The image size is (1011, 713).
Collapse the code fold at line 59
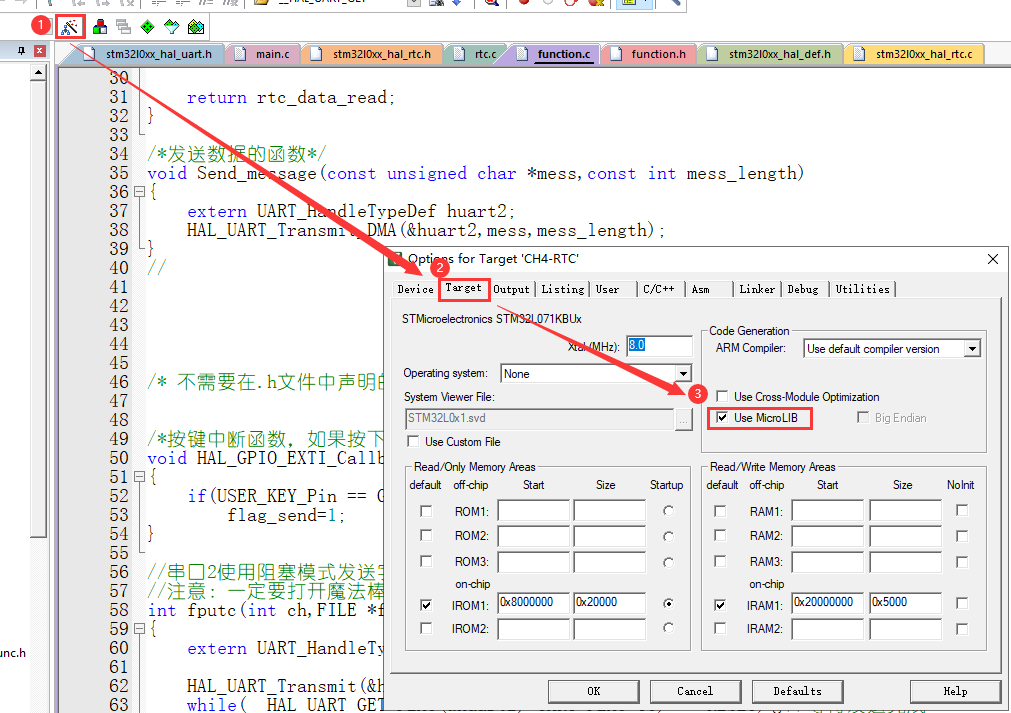pyautogui.click(x=139, y=629)
